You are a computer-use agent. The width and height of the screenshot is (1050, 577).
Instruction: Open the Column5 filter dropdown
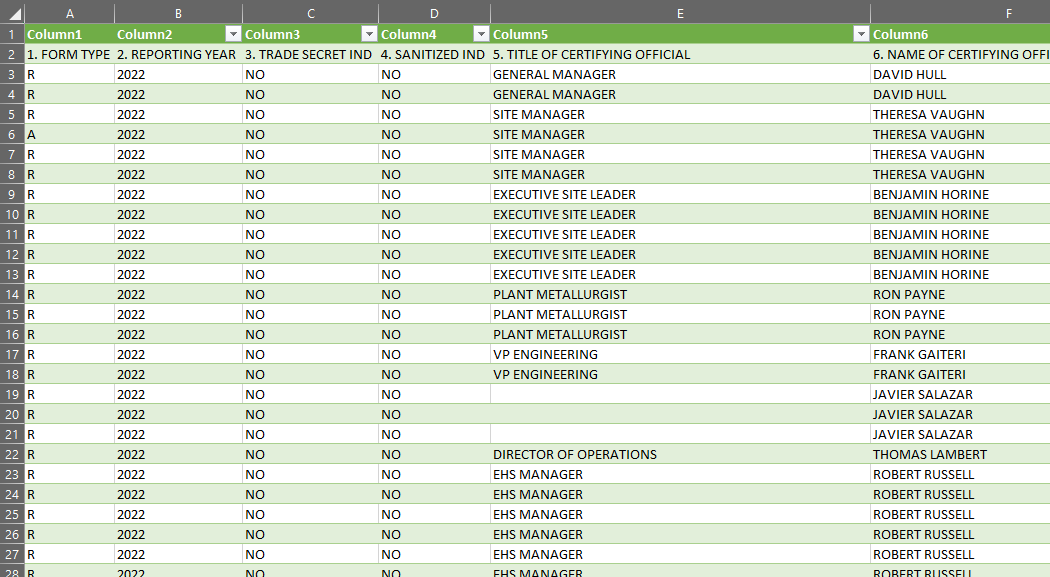pos(860,33)
